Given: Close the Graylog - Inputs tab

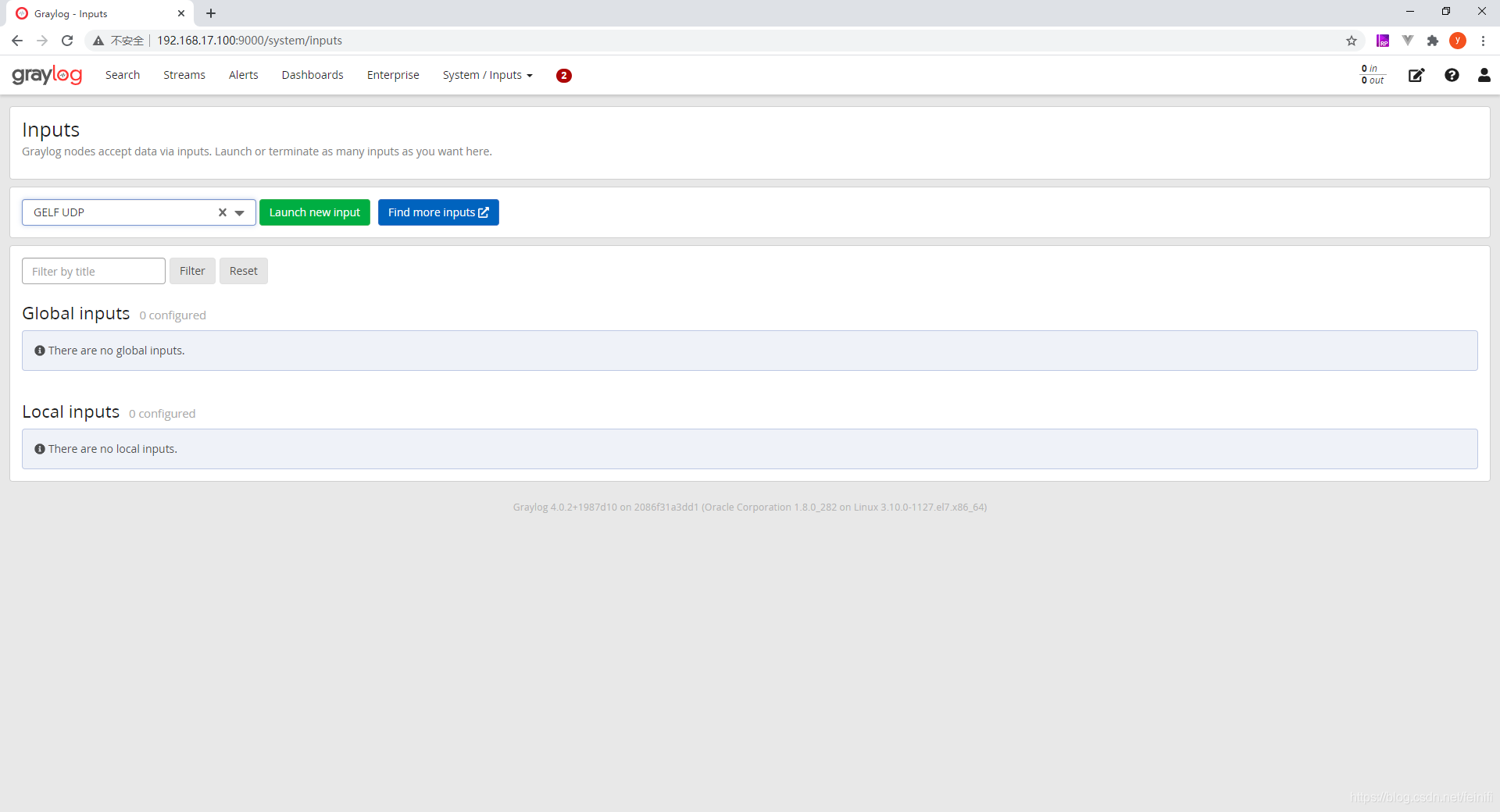Looking at the screenshot, I should coord(181,13).
